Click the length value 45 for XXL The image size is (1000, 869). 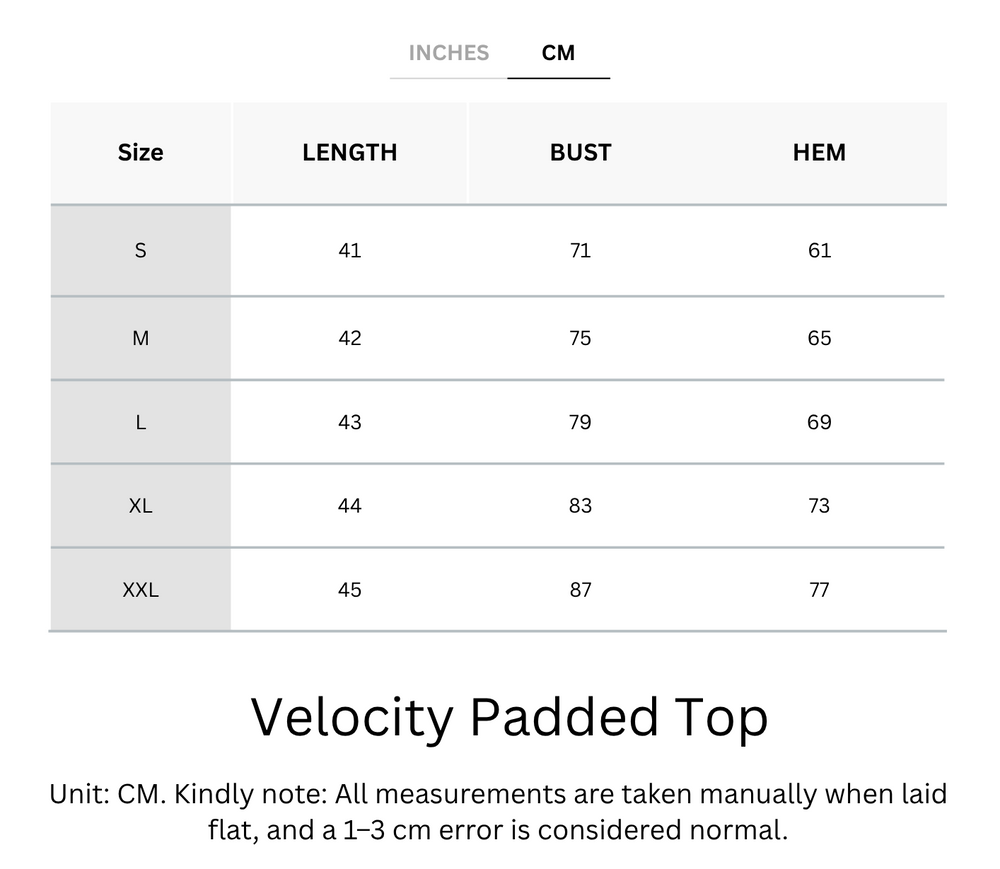click(x=349, y=590)
